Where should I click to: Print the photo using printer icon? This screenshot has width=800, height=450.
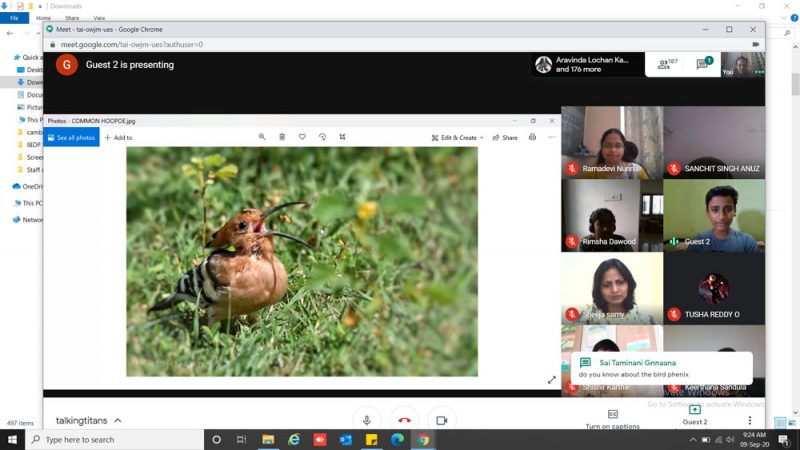tap(532, 137)
